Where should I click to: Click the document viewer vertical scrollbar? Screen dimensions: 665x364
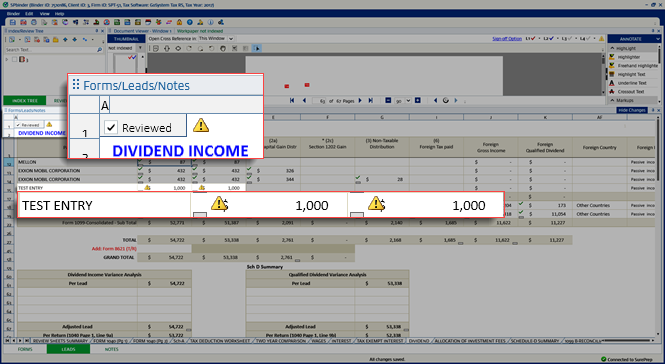coord(603,73)
